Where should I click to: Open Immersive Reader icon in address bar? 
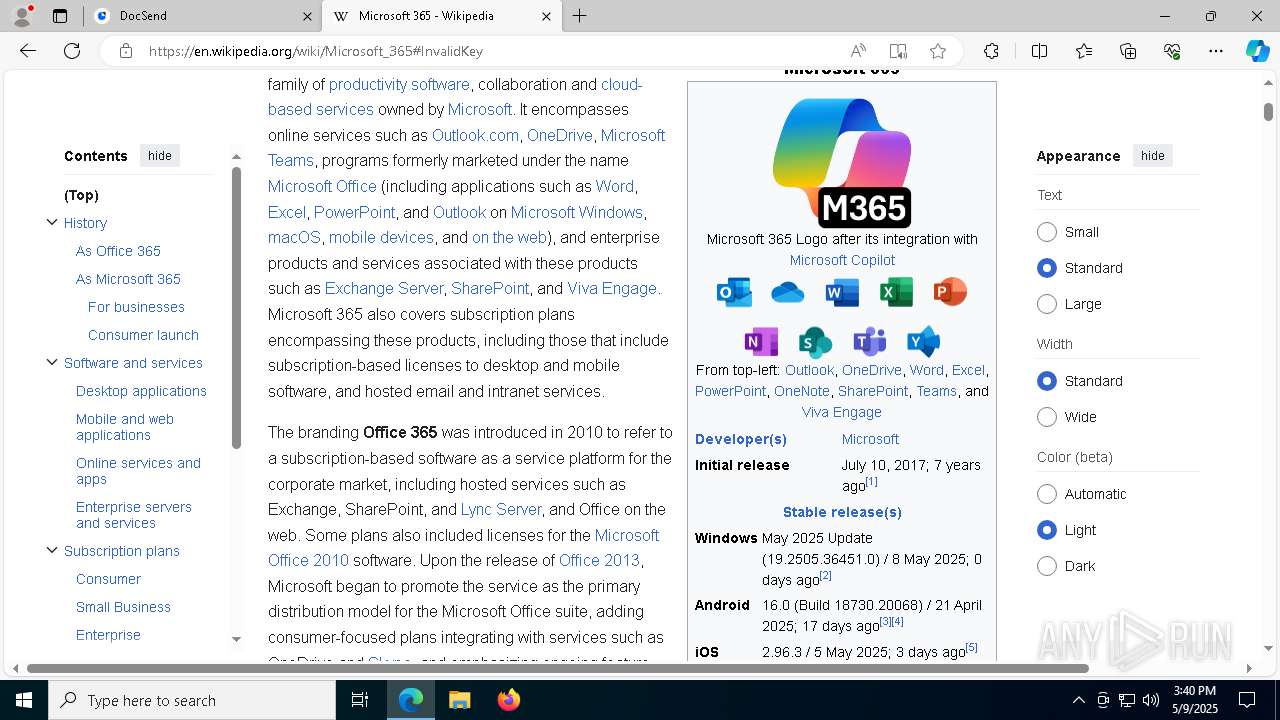pos(898,51)
